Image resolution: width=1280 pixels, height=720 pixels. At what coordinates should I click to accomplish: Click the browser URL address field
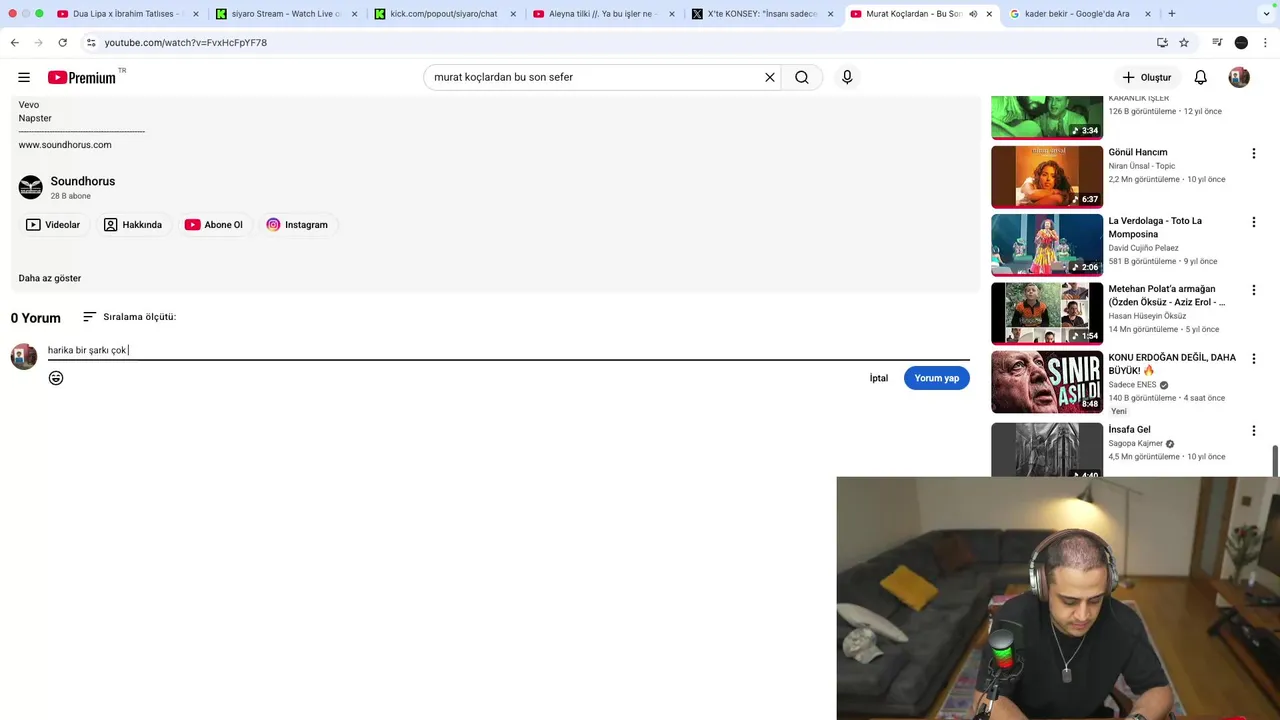tap(620, 43)
